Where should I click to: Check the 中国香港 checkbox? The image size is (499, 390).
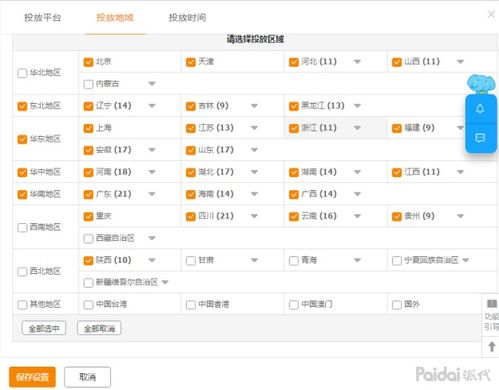[x=191, y=305]
